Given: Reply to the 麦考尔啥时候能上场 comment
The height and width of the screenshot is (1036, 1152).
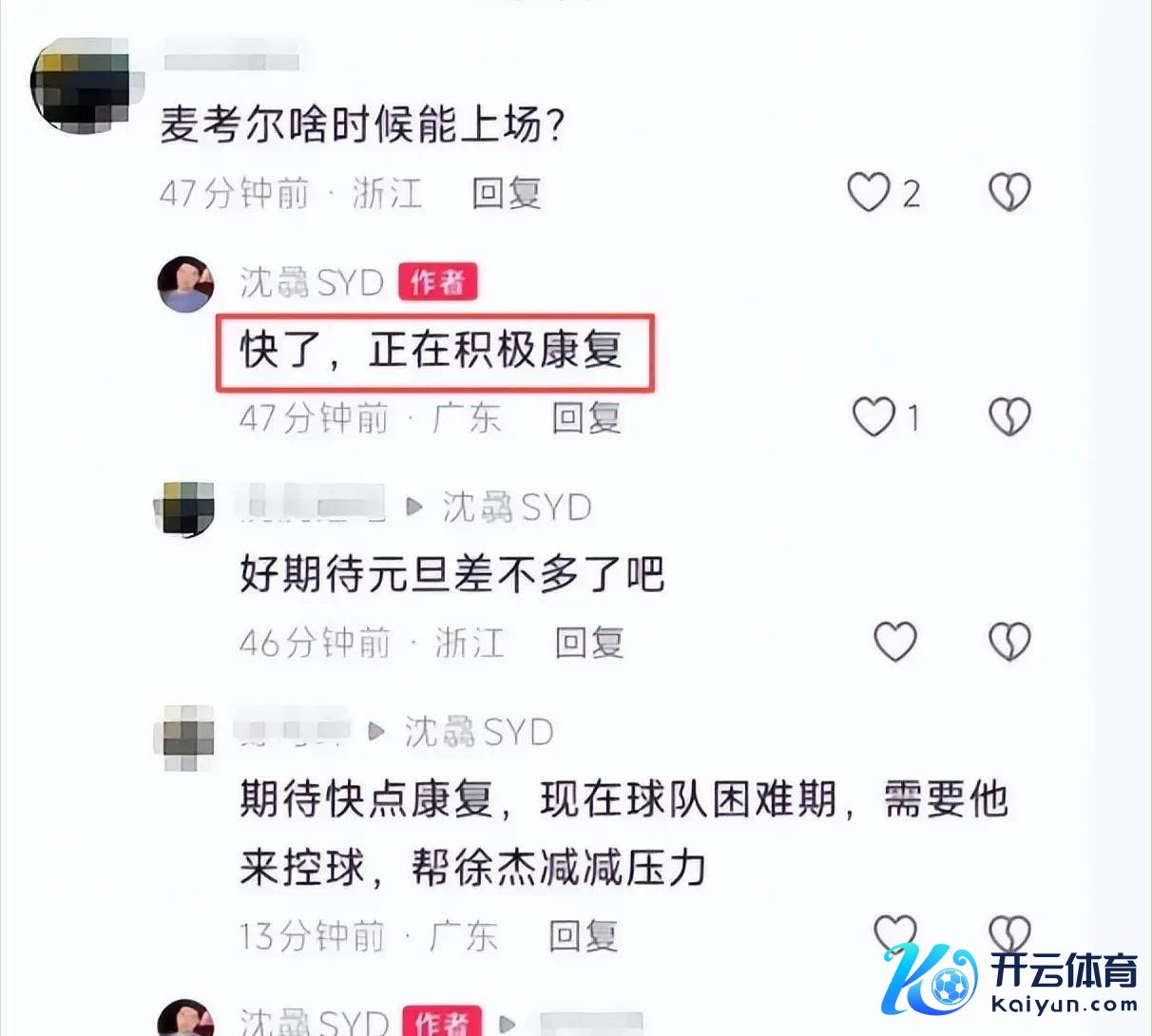Looking at the screenshot, I should pyautogui.click(x=507, y=194).
